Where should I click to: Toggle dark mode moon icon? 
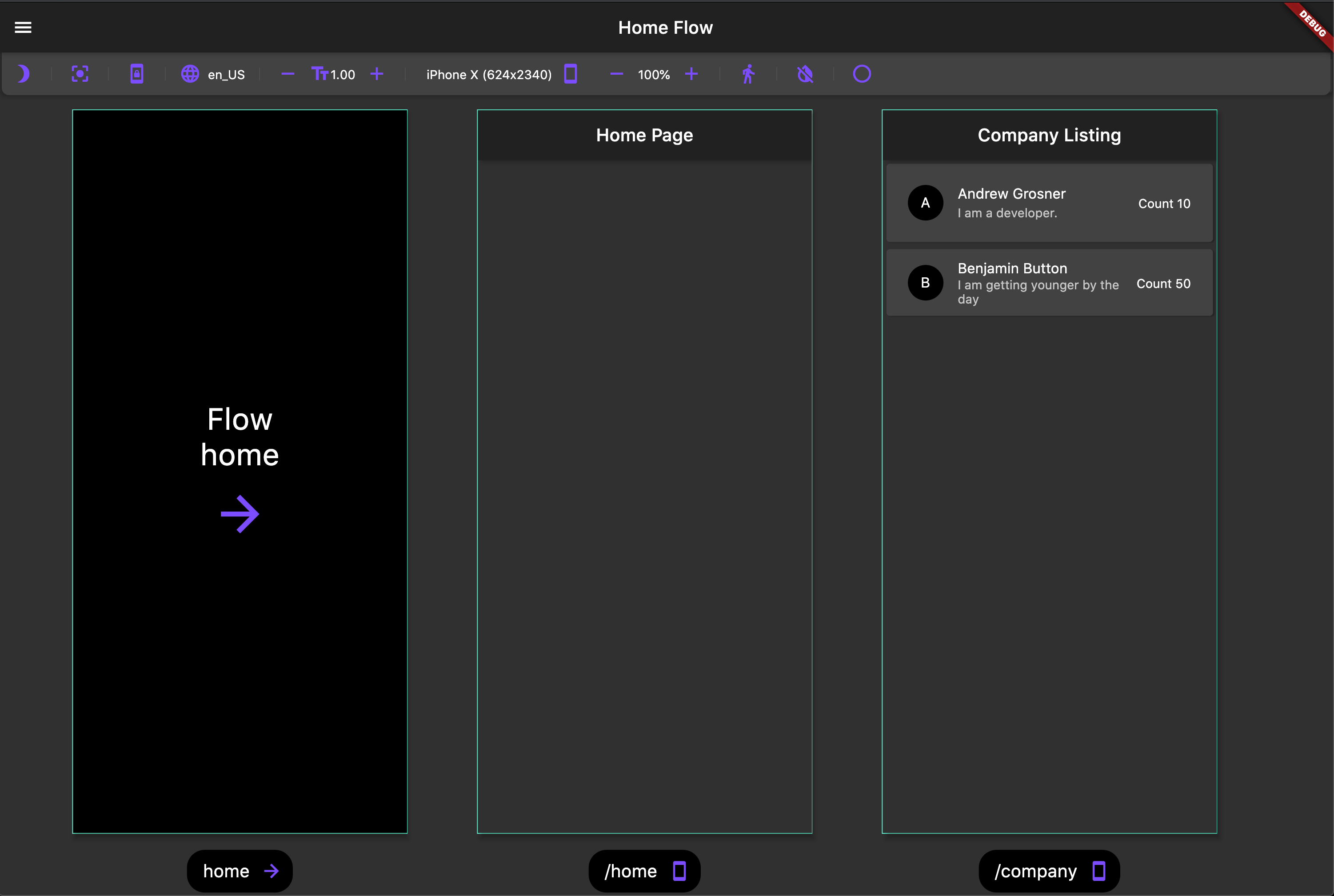tap(23, 74)
